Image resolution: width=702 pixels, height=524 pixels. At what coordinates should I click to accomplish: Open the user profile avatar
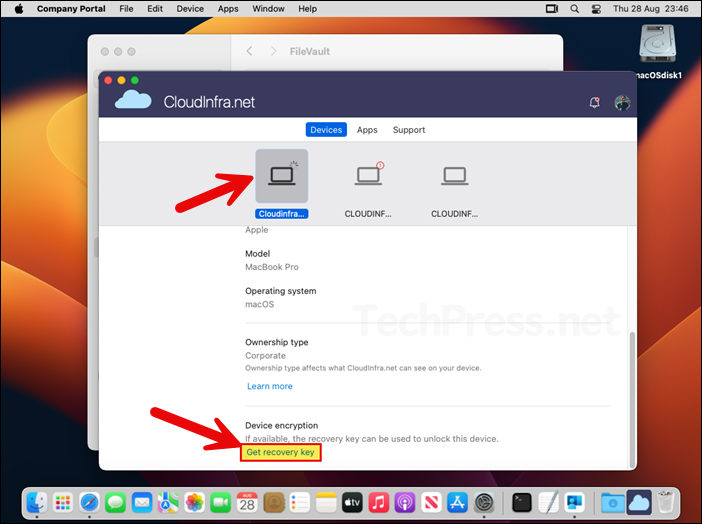(x=622, y=103)
